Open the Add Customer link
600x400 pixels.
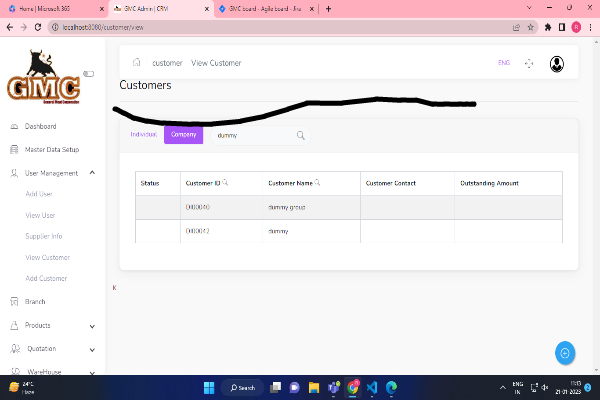tap(46, 278)
